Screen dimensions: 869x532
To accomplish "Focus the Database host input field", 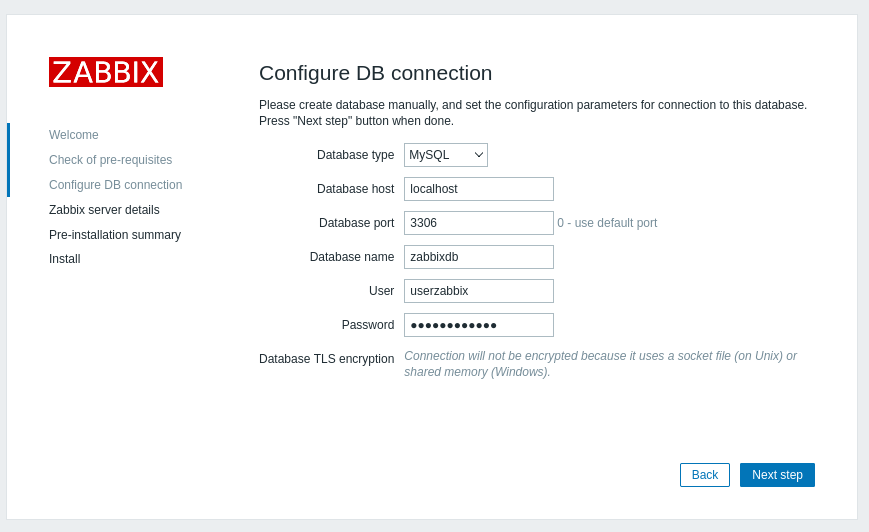I will click(478, 189).
